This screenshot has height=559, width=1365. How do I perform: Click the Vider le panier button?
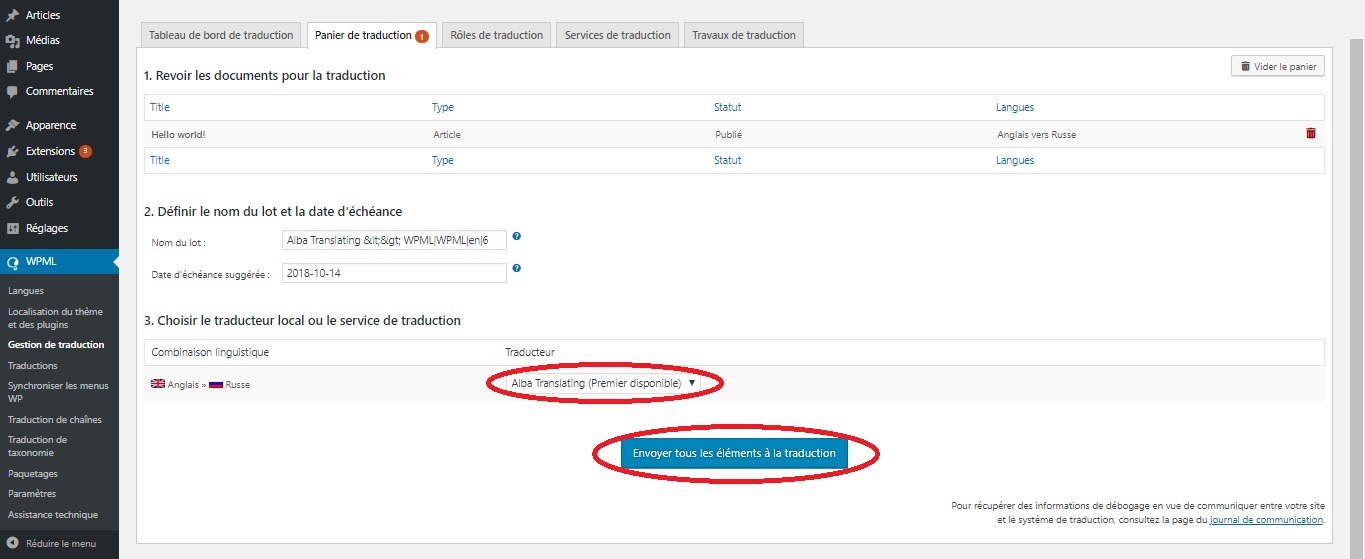pyautogui.click(x=1277, y=66)
